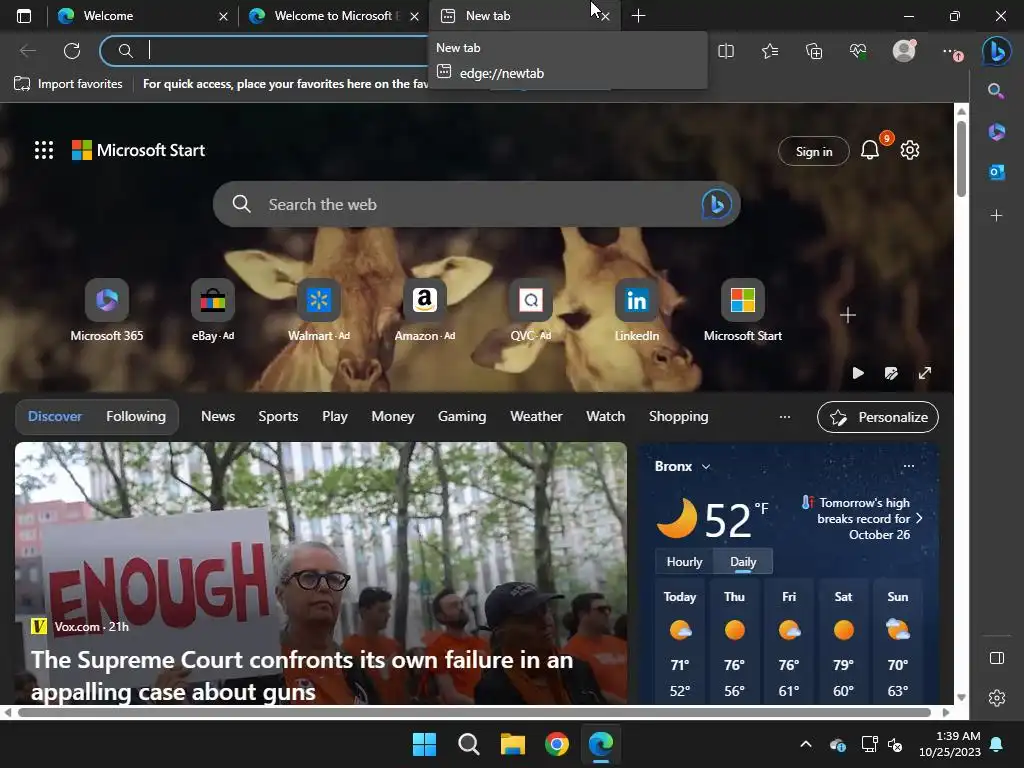
Task: Open sidebar settings gear at bottom
Action: coord(997,698)
